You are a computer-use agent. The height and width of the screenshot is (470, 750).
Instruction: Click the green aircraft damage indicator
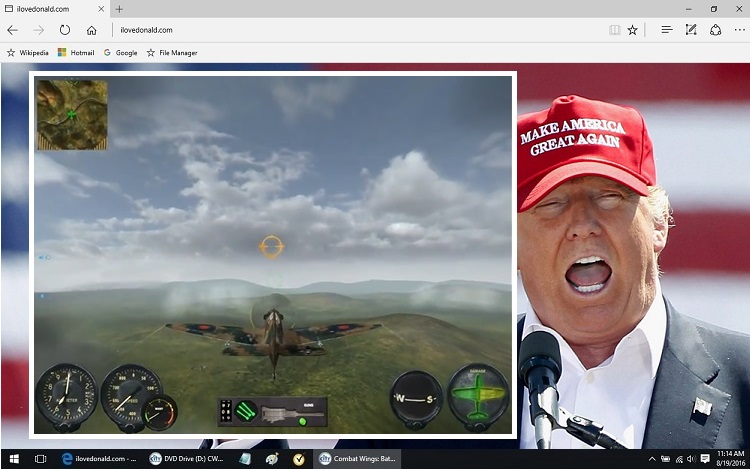pos(478,395)
